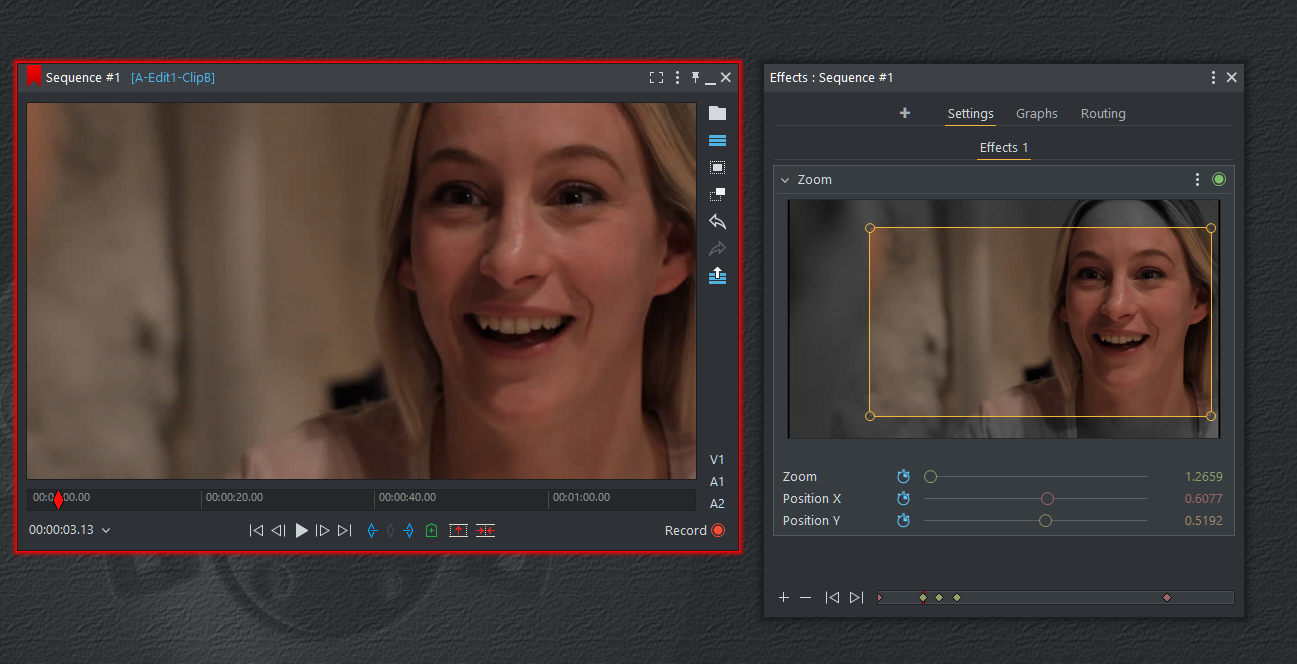Click the red Delete (close gap) icon
This screenshot has height=664, width=1297.
pyautogui.click(x=485, y=531)
